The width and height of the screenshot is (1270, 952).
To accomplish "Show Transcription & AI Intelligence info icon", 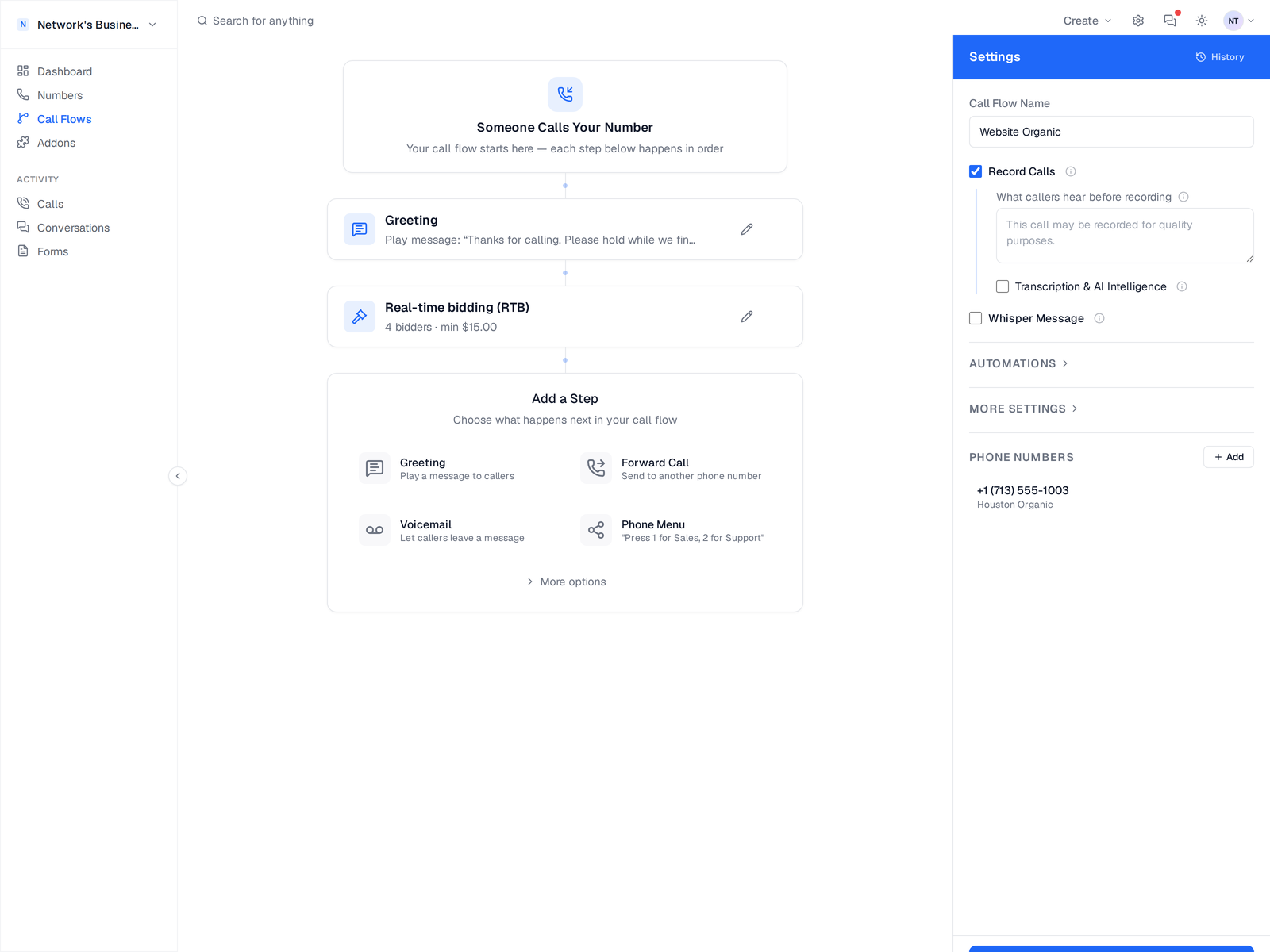I will pos(1182,286).
